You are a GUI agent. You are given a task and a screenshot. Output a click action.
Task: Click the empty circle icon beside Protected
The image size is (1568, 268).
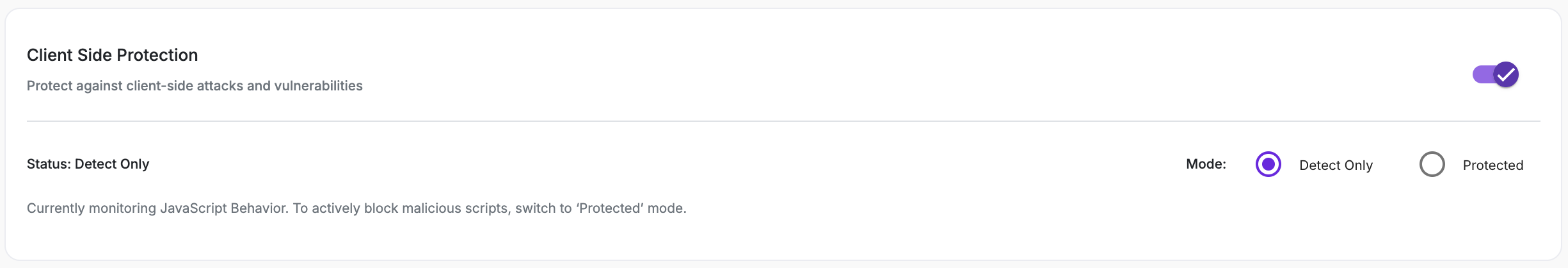(1432, 164)
